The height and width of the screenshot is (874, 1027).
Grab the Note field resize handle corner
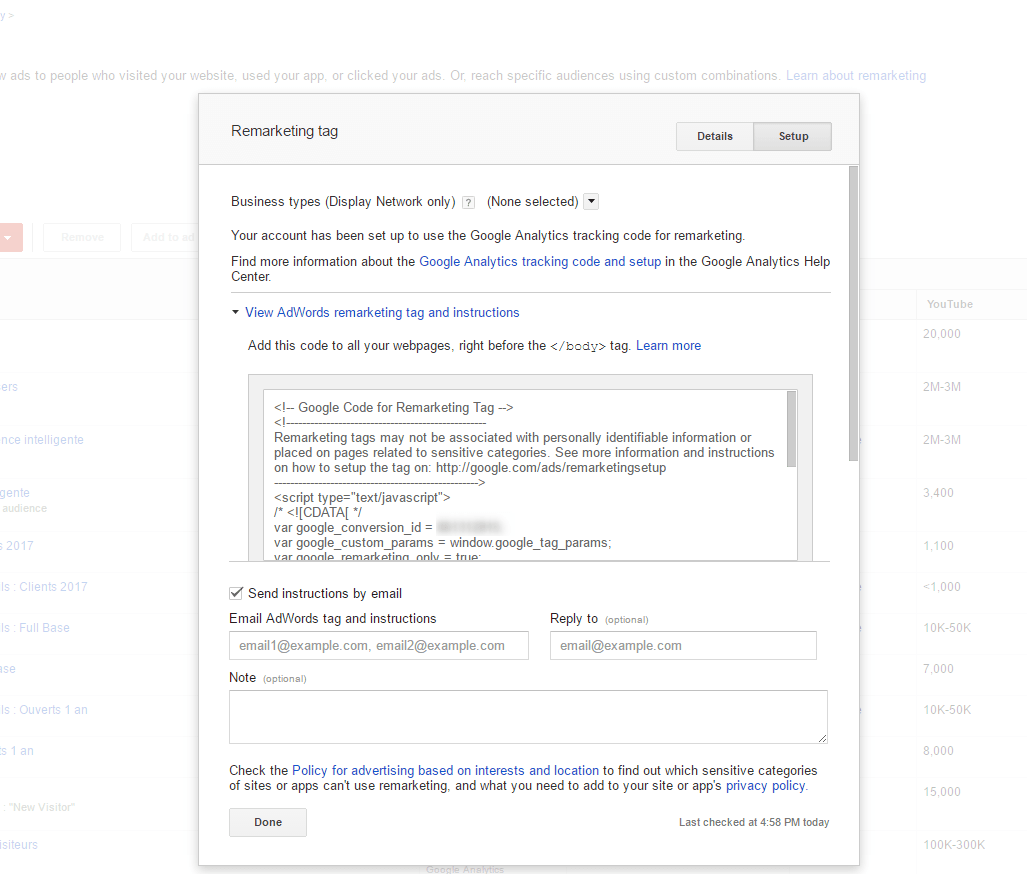coord(823,738)
